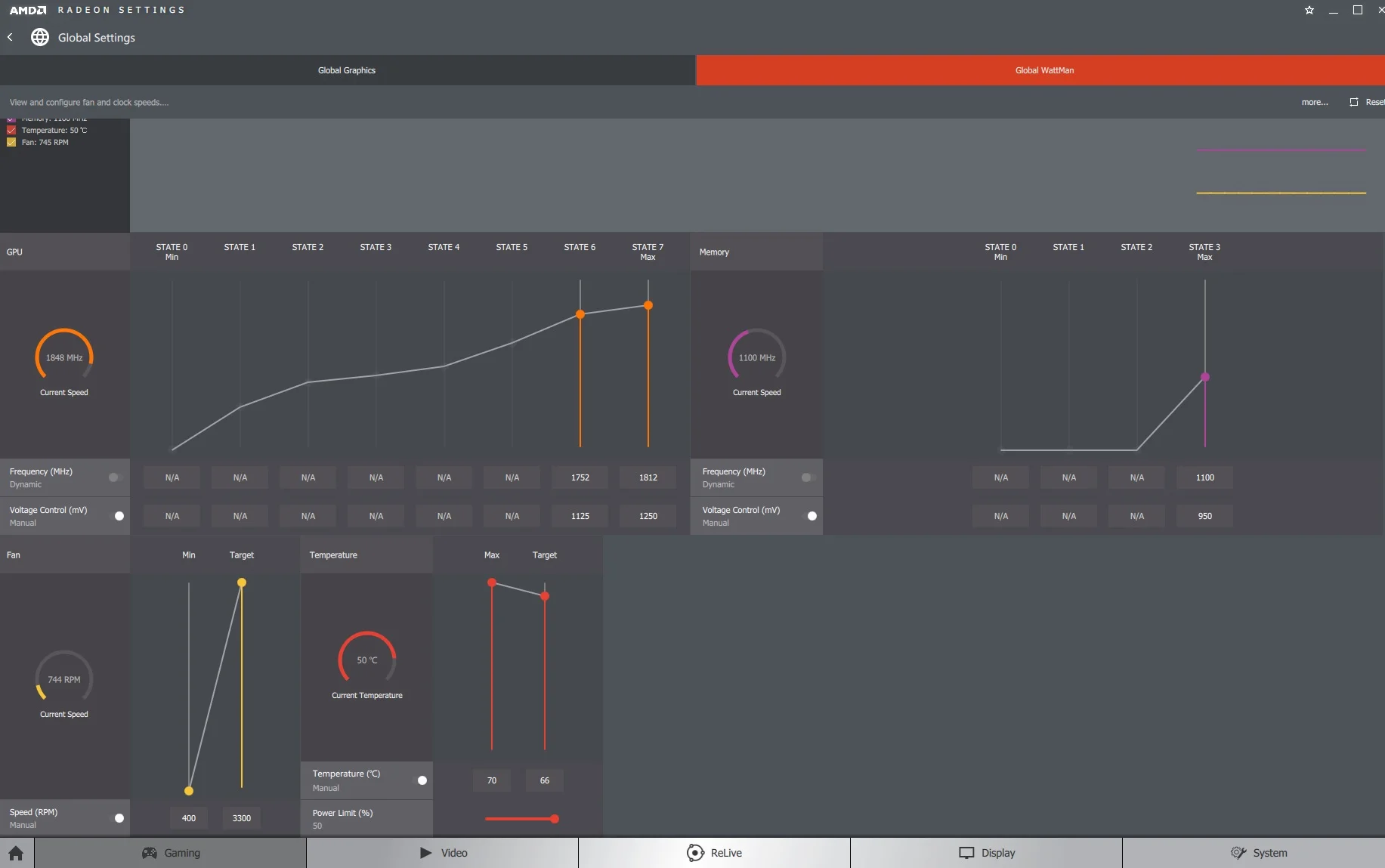Open the Gaming section
The image size is (1385, 868).
171,853
